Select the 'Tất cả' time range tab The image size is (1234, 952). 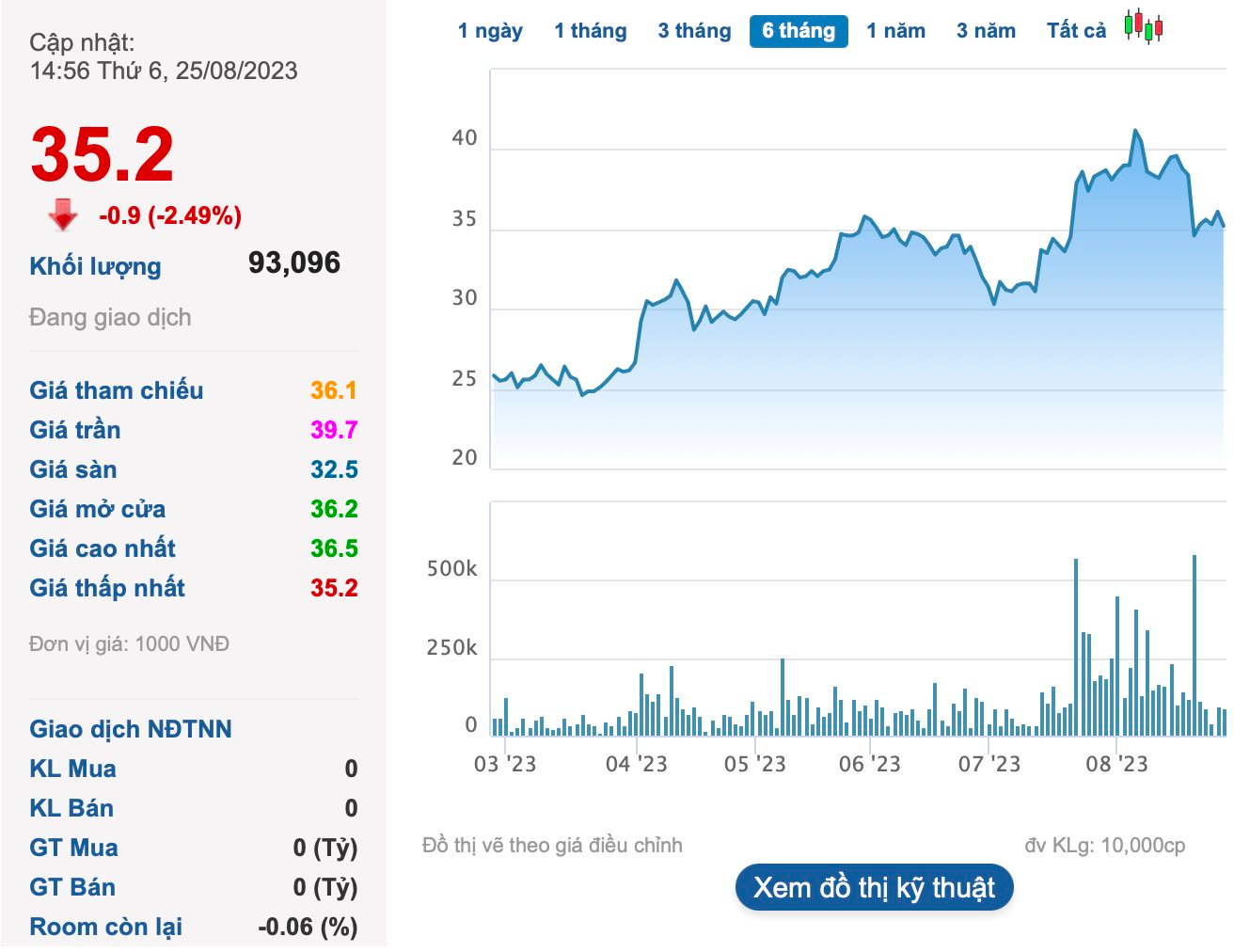coord(1076,31)
